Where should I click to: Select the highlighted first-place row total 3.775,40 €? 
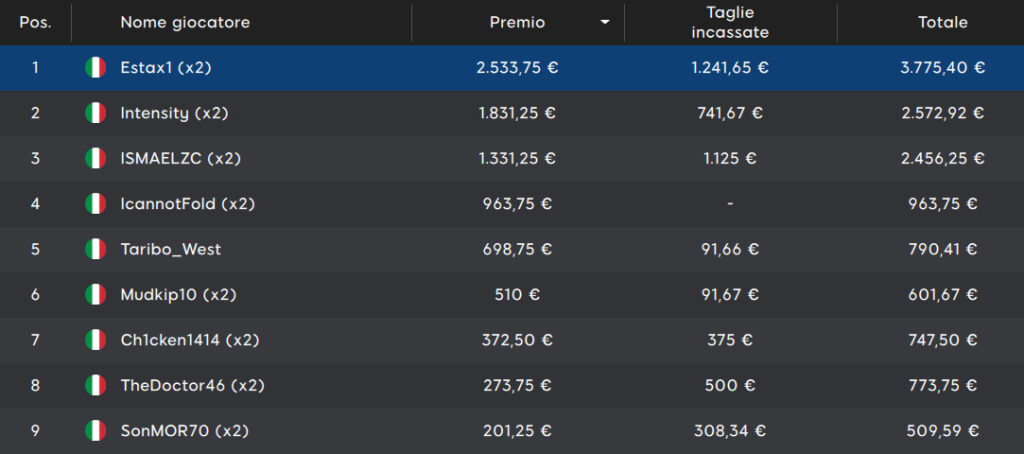click(x=942, y=68)
